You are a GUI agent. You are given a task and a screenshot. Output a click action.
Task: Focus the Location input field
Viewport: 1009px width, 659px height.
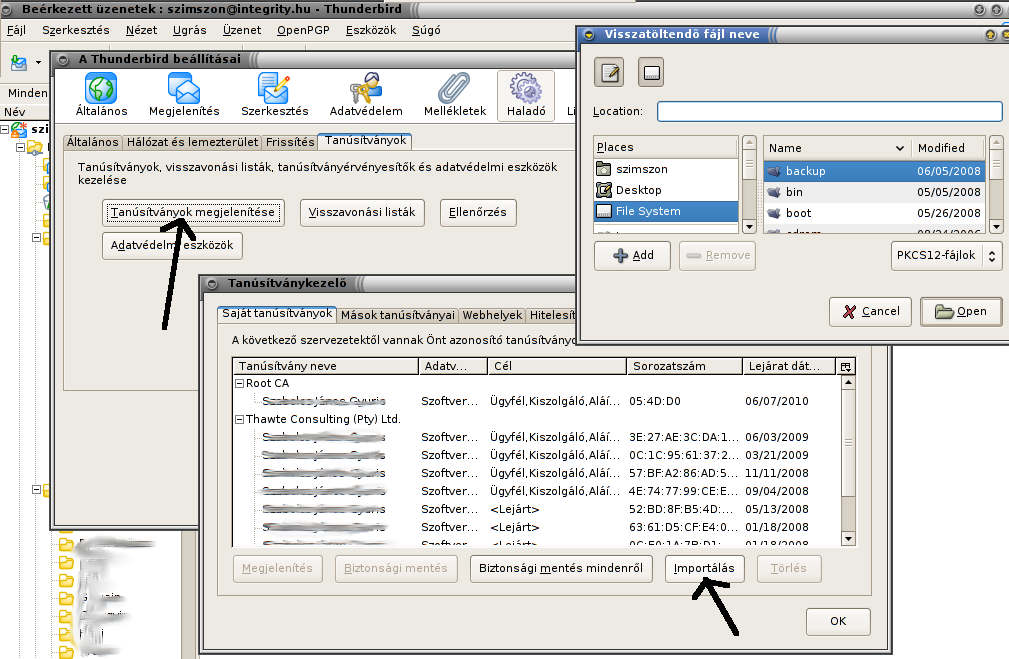point(829,111)
